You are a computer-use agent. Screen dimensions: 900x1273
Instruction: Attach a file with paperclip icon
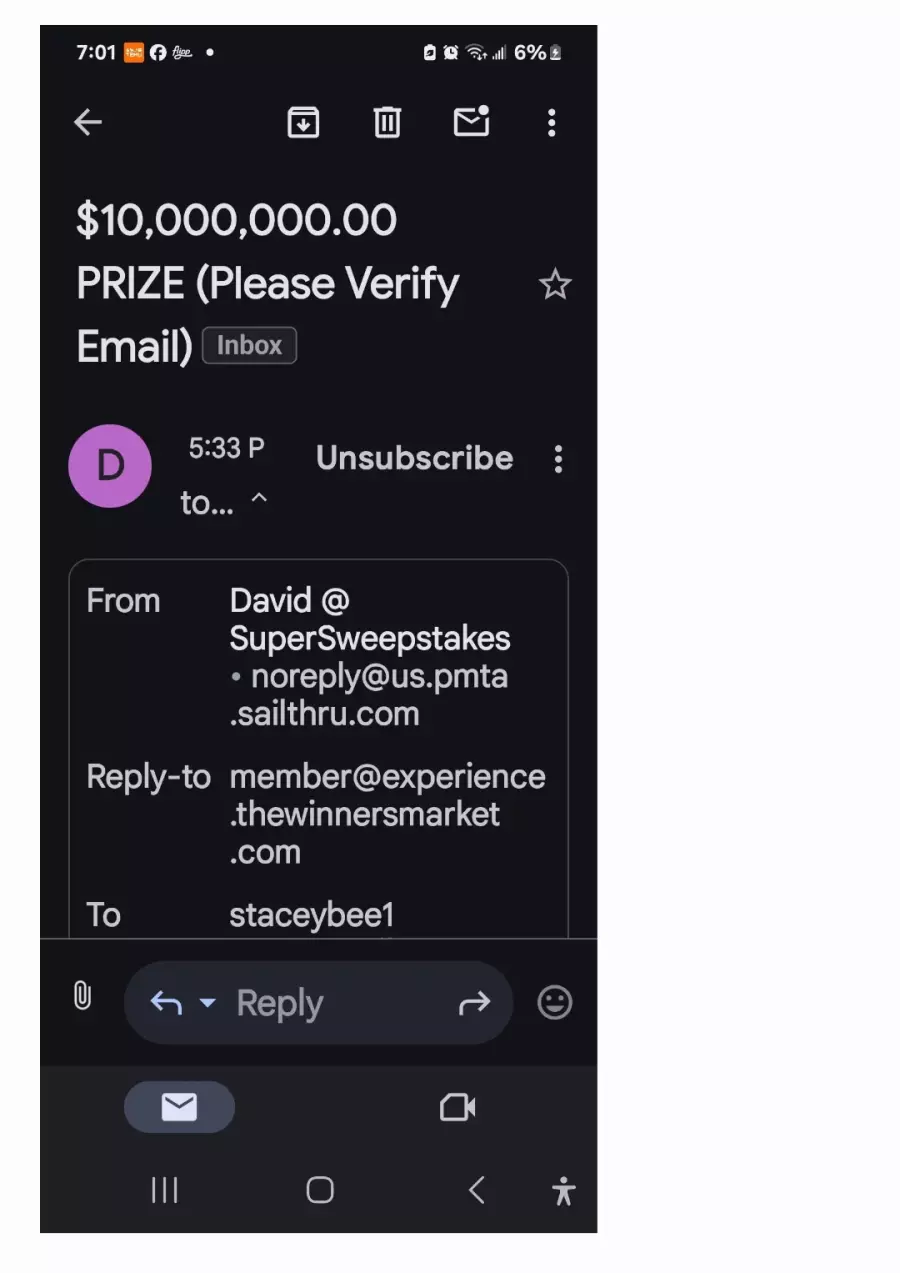click(x=83, y=995)
